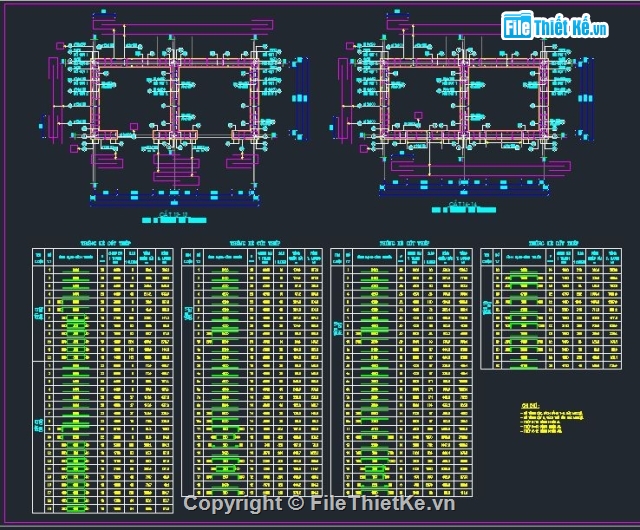
Task: Select the CẮT 14-14 section title
Action: coord(463,203)
